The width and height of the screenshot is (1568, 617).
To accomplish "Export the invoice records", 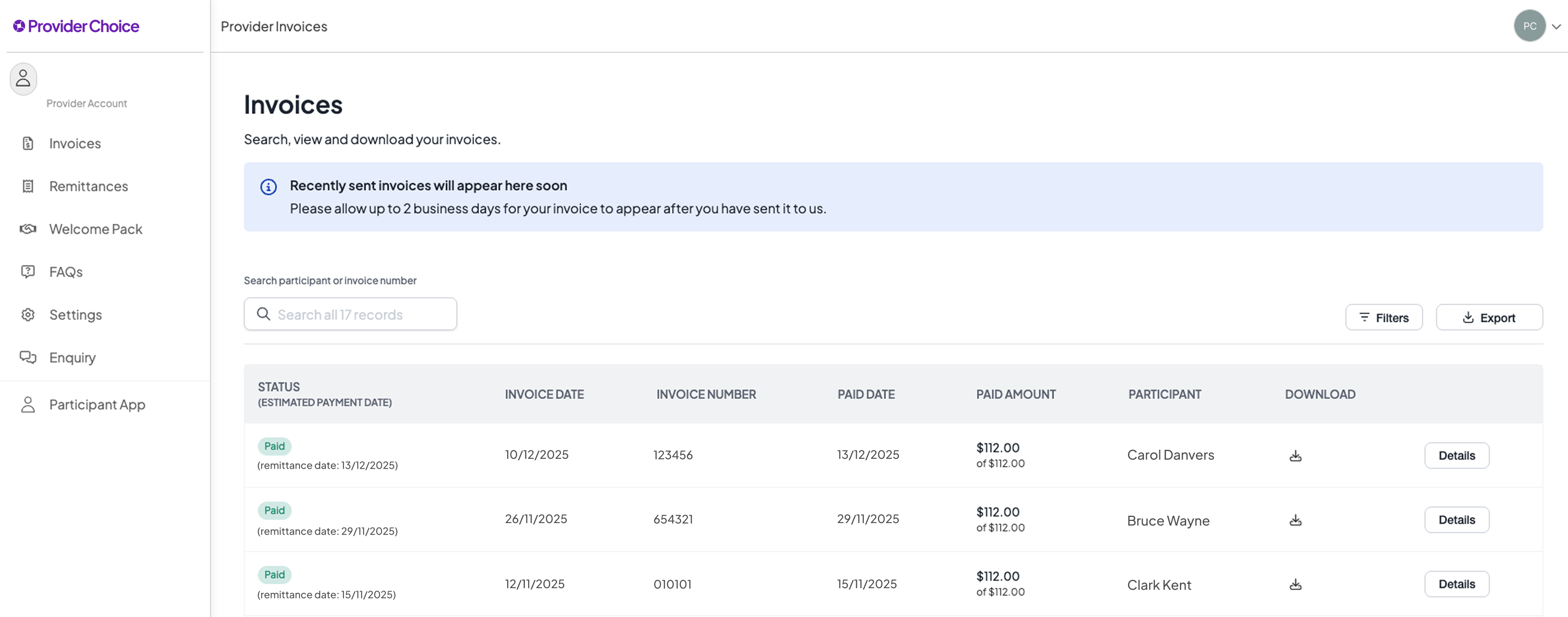I will pos(1489,318).
